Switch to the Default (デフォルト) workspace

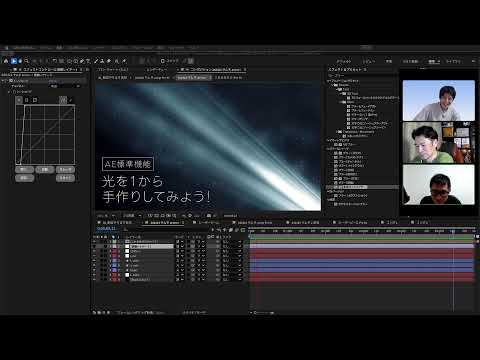[344, 61]
